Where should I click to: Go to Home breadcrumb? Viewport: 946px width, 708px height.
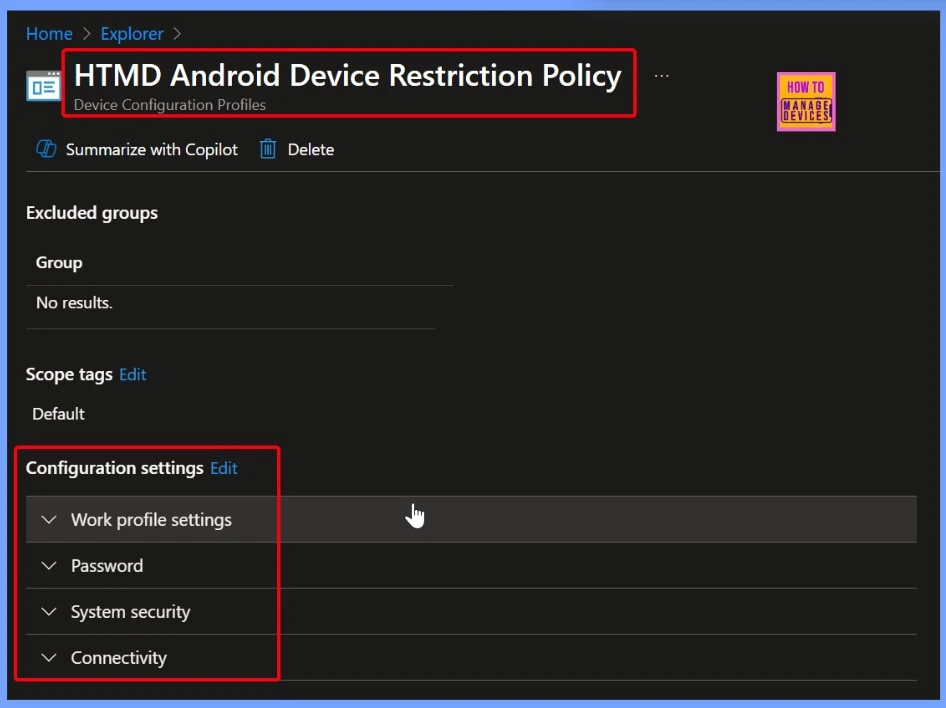pyautogui.click(x=49, y=34)
